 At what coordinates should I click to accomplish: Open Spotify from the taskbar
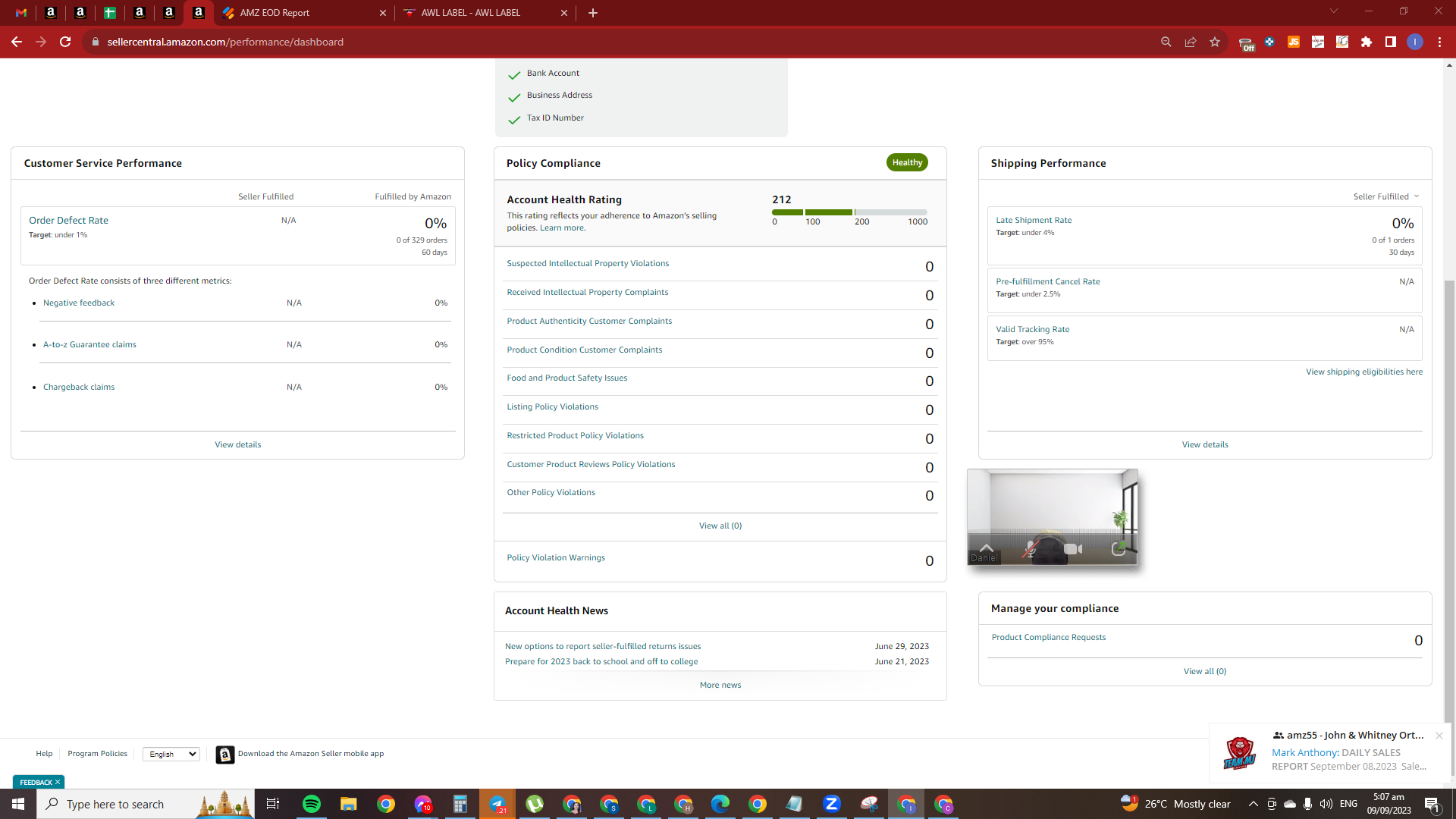[312, 804]
